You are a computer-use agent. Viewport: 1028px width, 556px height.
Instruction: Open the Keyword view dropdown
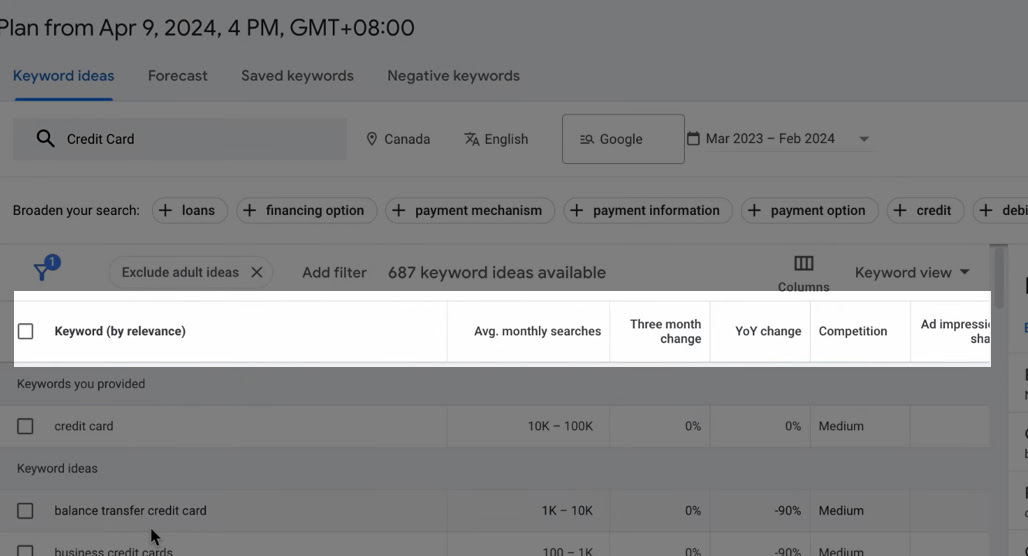[912, 272]
